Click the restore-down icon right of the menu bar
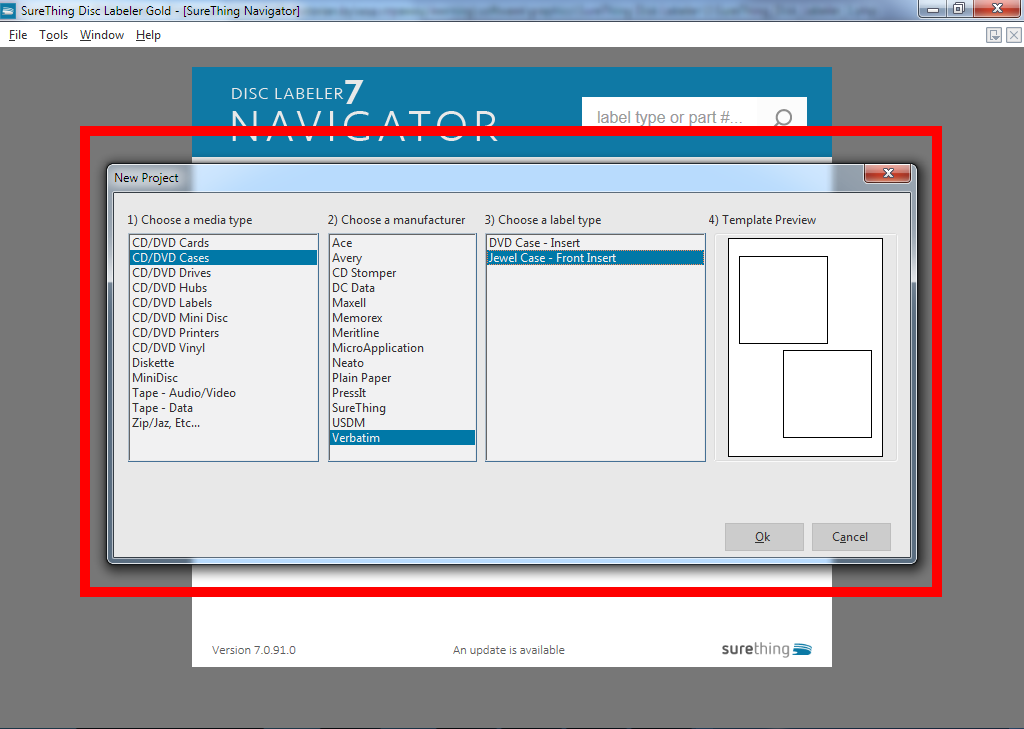 (x=994, y=35)
